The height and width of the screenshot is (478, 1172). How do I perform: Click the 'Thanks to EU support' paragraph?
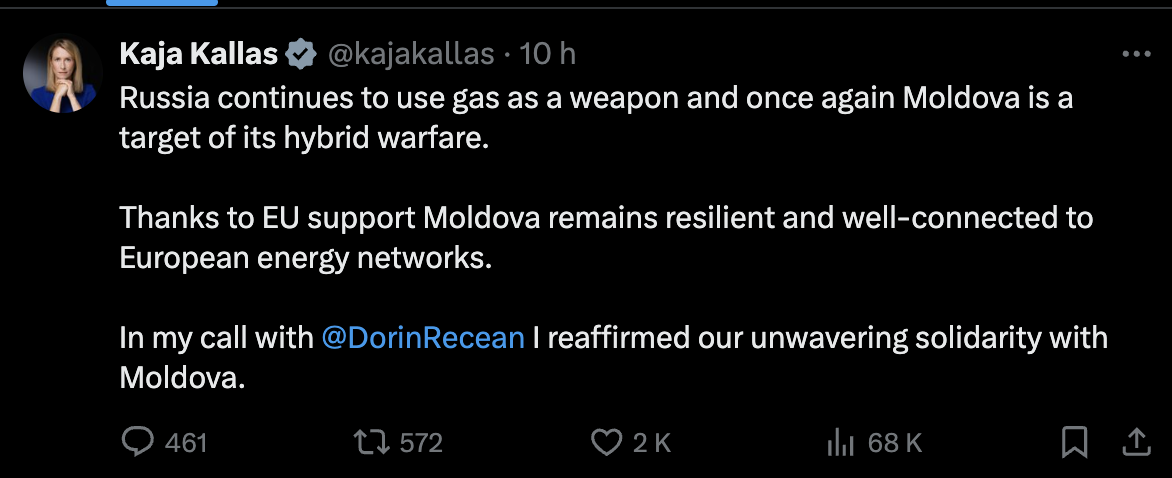[x=605, y=237]
